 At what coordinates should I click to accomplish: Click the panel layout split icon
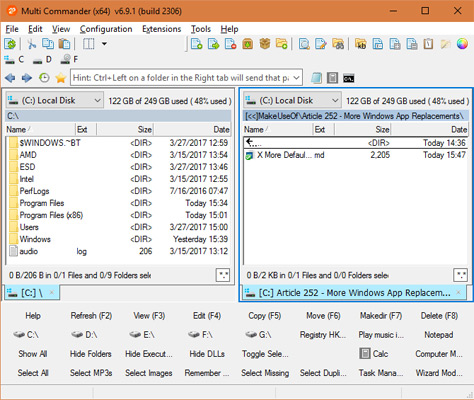pyautogui.click(x=88, y=44)
